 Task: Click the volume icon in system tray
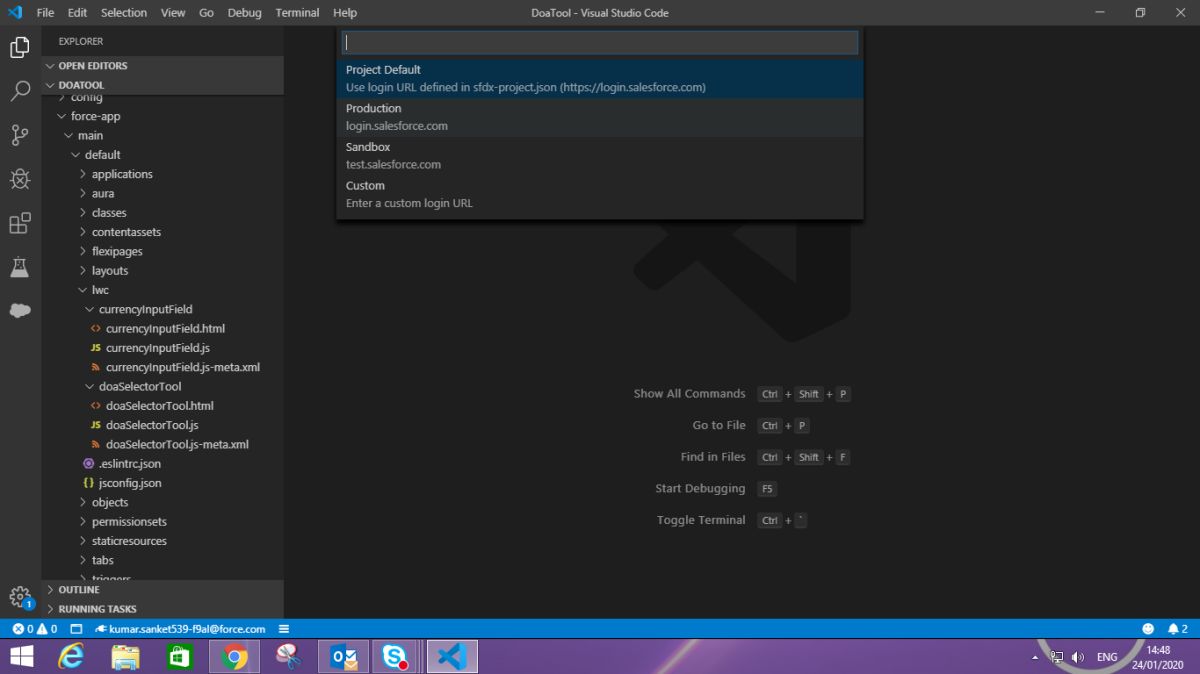click(1078, 657)
